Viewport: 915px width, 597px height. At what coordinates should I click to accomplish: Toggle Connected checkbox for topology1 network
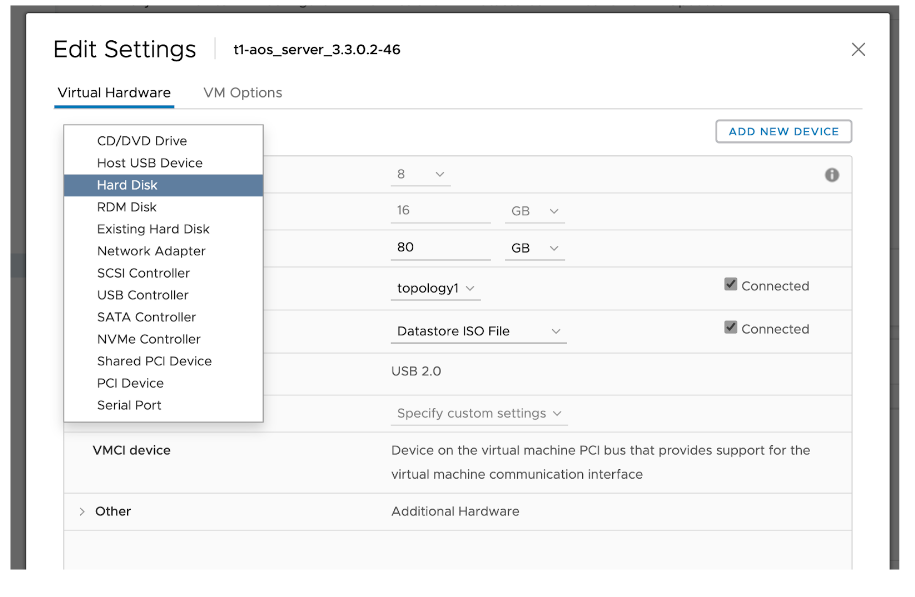[731, 285]
